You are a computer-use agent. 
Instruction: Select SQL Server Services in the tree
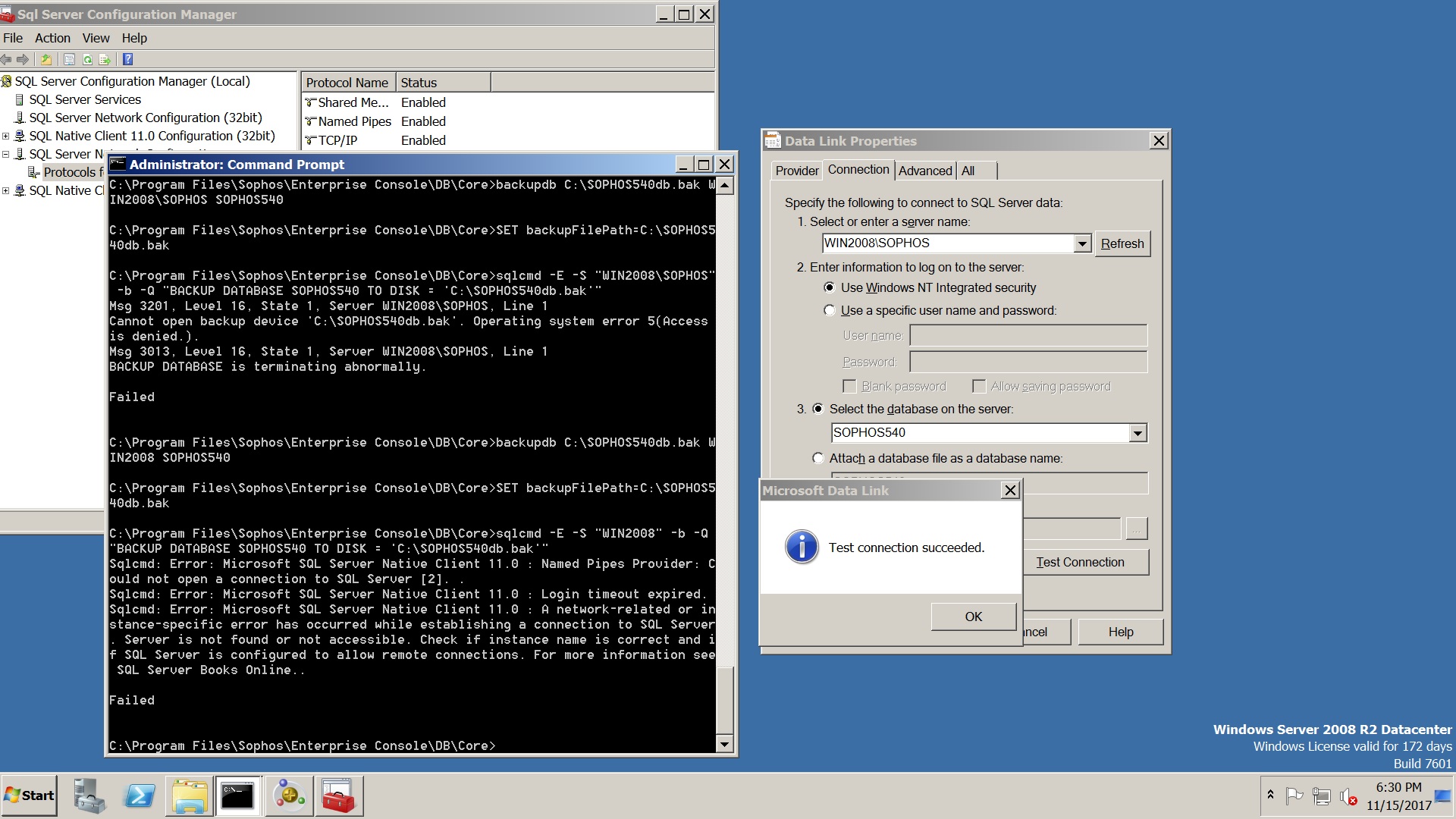[x=85, y=99]
